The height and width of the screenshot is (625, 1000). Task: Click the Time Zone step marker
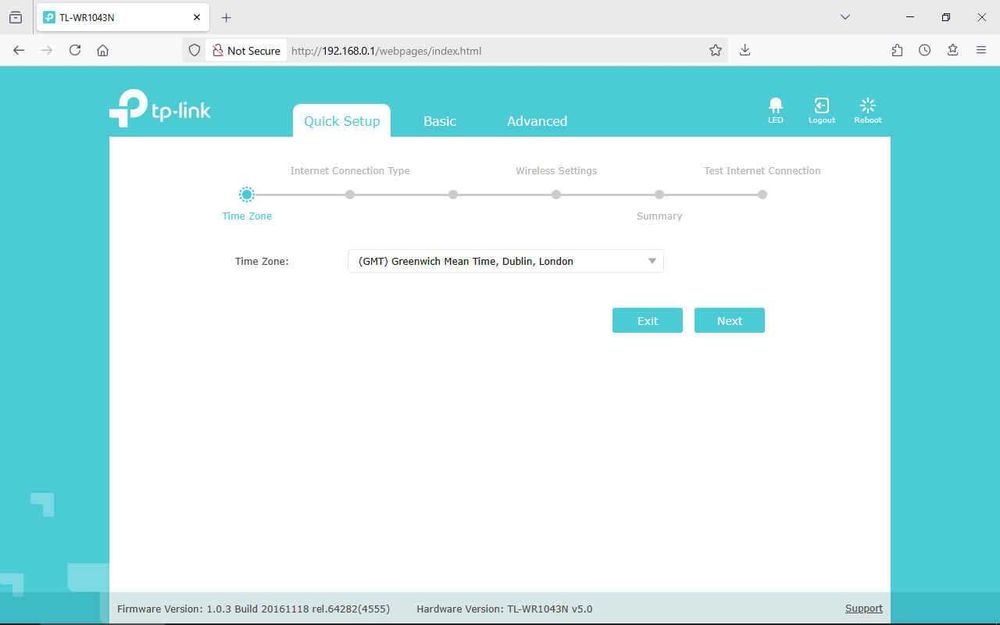(x=246, y=195)
